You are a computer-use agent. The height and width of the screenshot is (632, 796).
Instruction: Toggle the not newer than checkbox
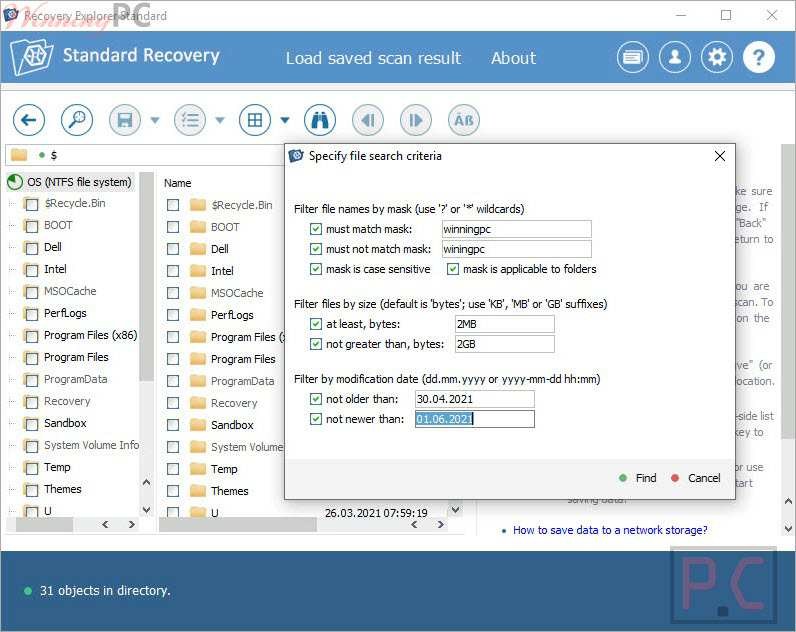coord(316,419)
